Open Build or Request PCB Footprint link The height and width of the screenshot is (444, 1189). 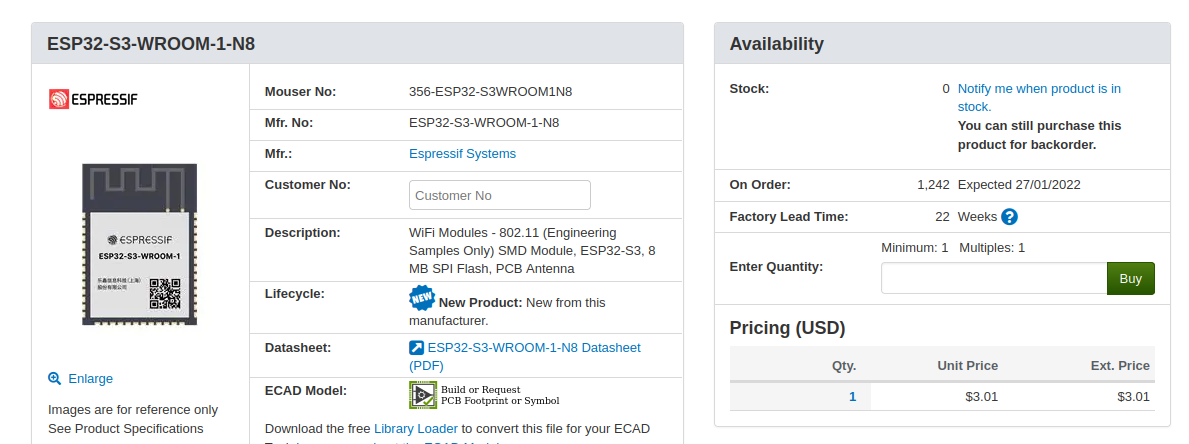click(500, 395)
